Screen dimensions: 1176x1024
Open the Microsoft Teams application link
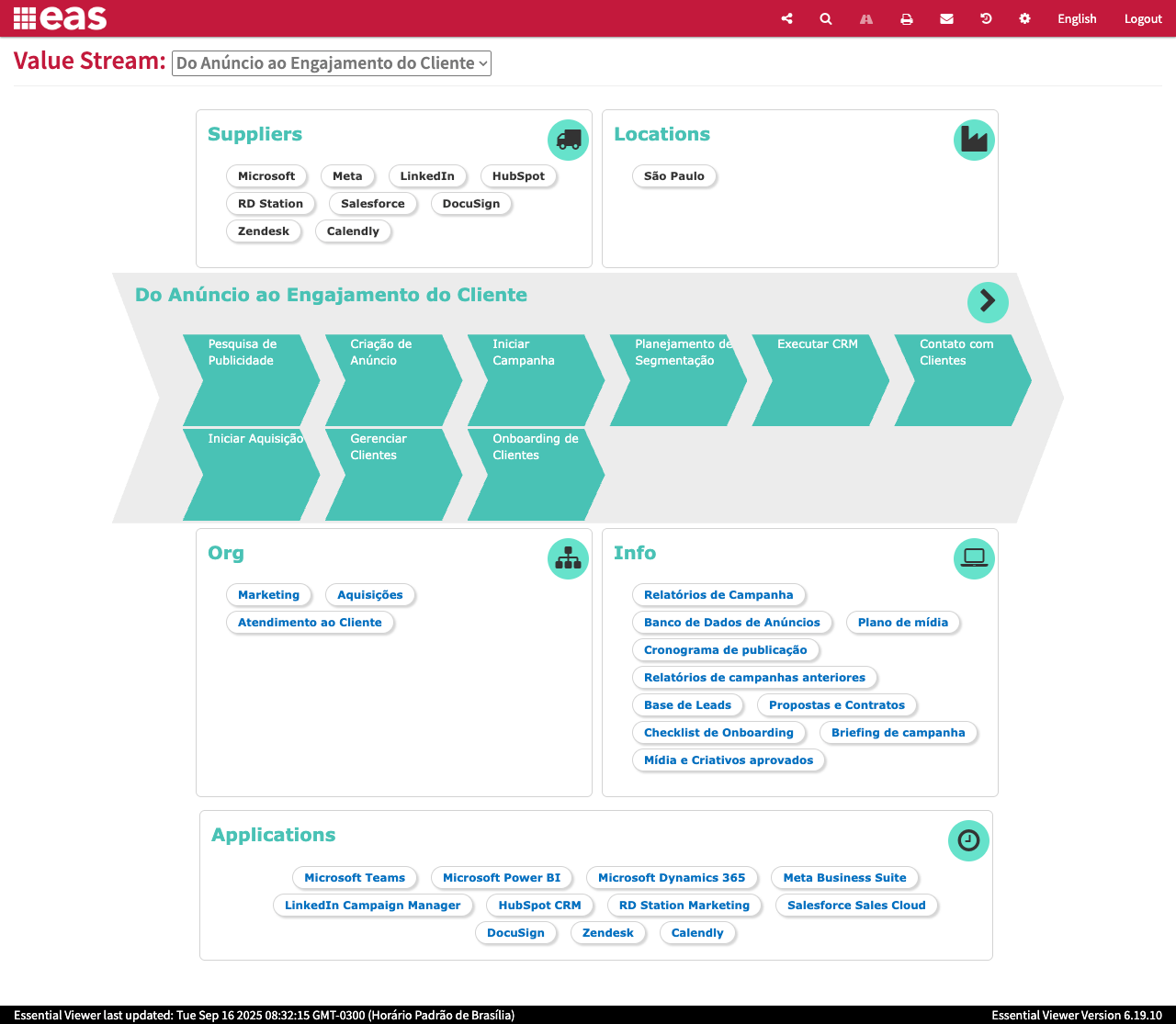coord(355,878)
